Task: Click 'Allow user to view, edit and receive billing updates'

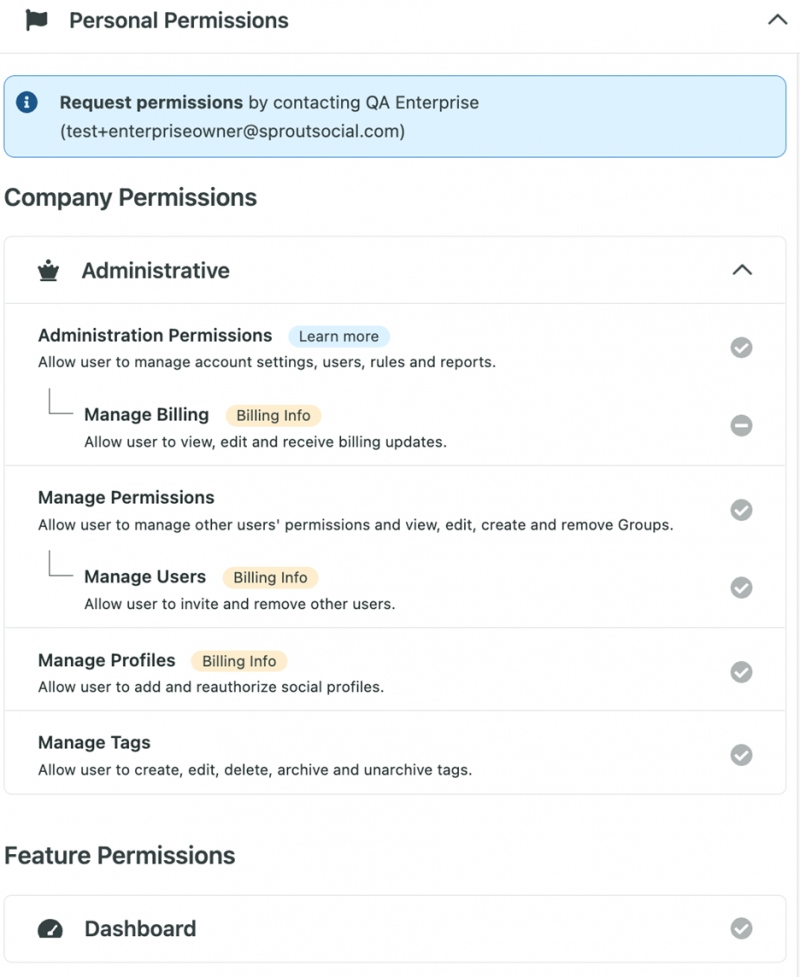Action: [x=265, y=442]
